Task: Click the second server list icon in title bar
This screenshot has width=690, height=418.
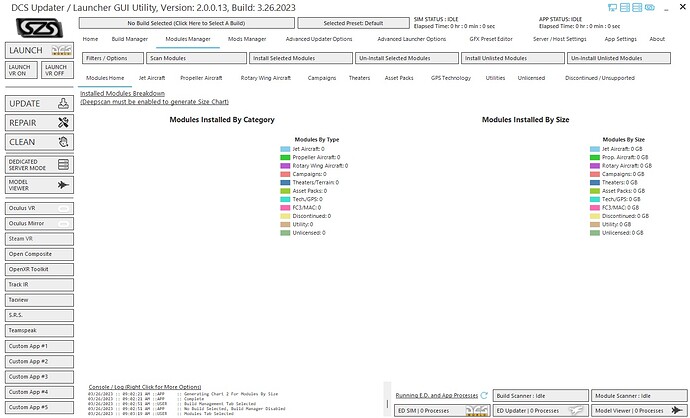Action: 637,7
